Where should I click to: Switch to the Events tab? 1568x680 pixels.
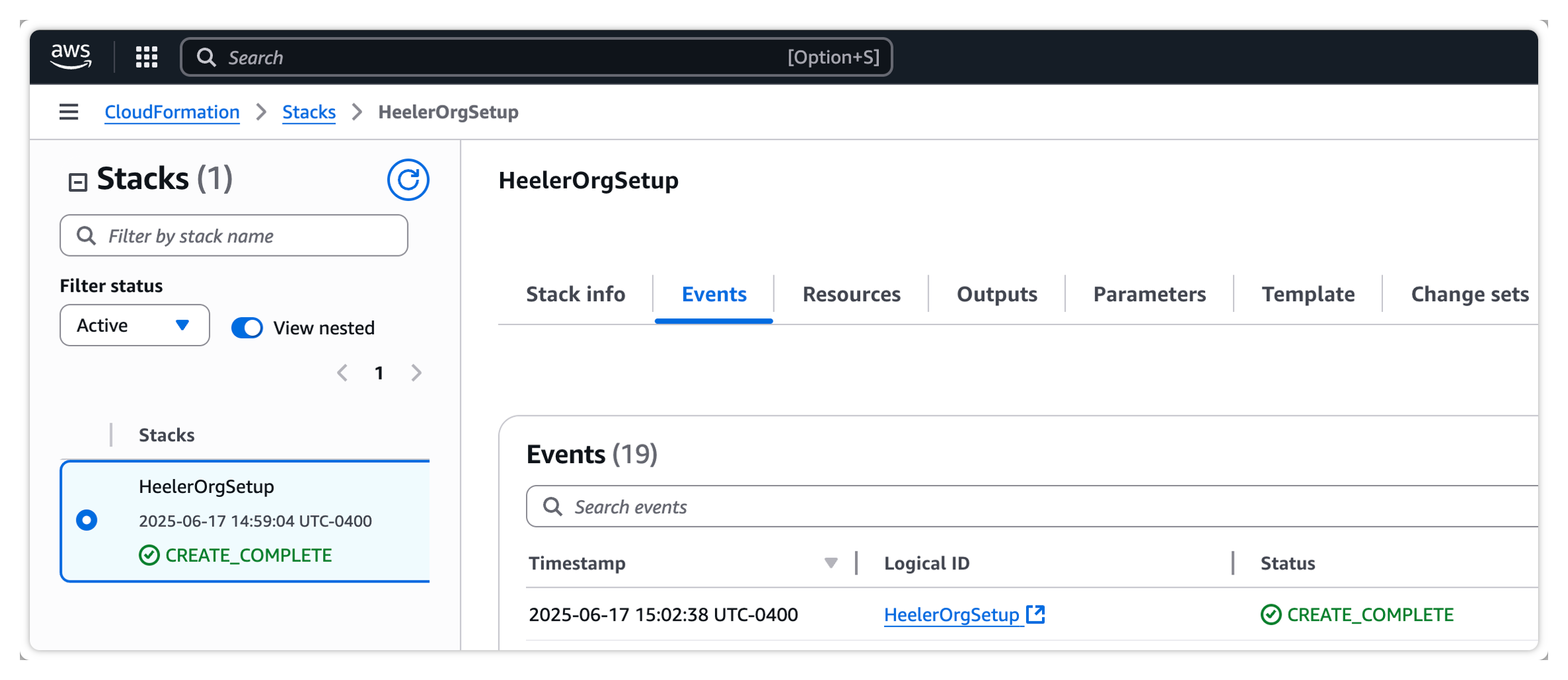click(x=714, y=294)
